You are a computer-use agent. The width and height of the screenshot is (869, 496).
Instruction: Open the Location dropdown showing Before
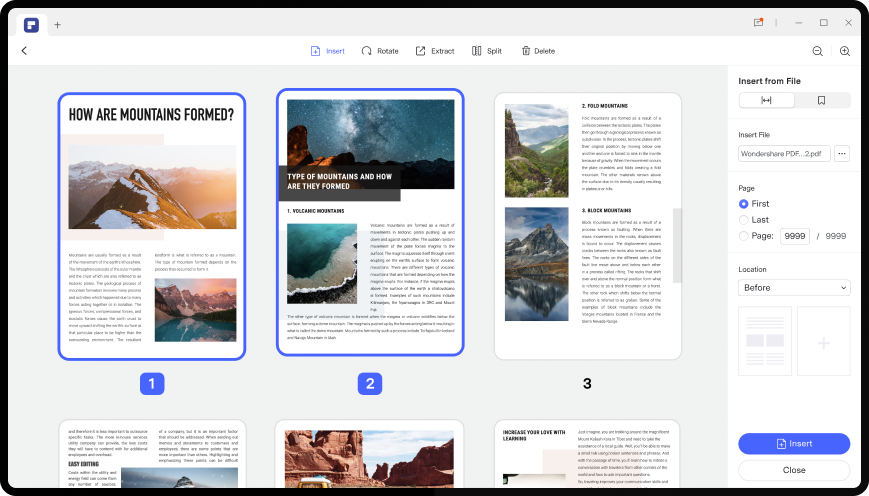click(x=794, y=288)
